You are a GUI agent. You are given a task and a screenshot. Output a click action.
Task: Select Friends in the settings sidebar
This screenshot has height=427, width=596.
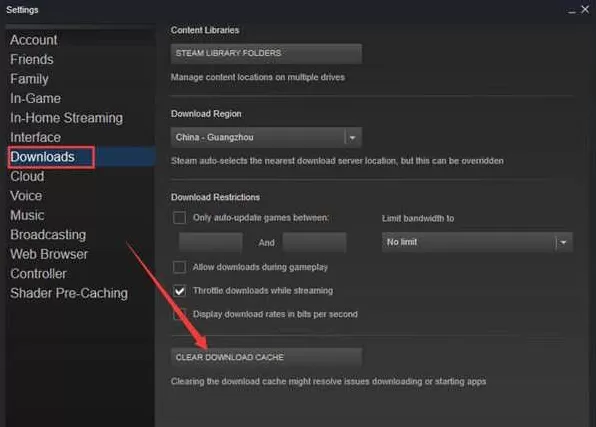(x=32, y=59)
